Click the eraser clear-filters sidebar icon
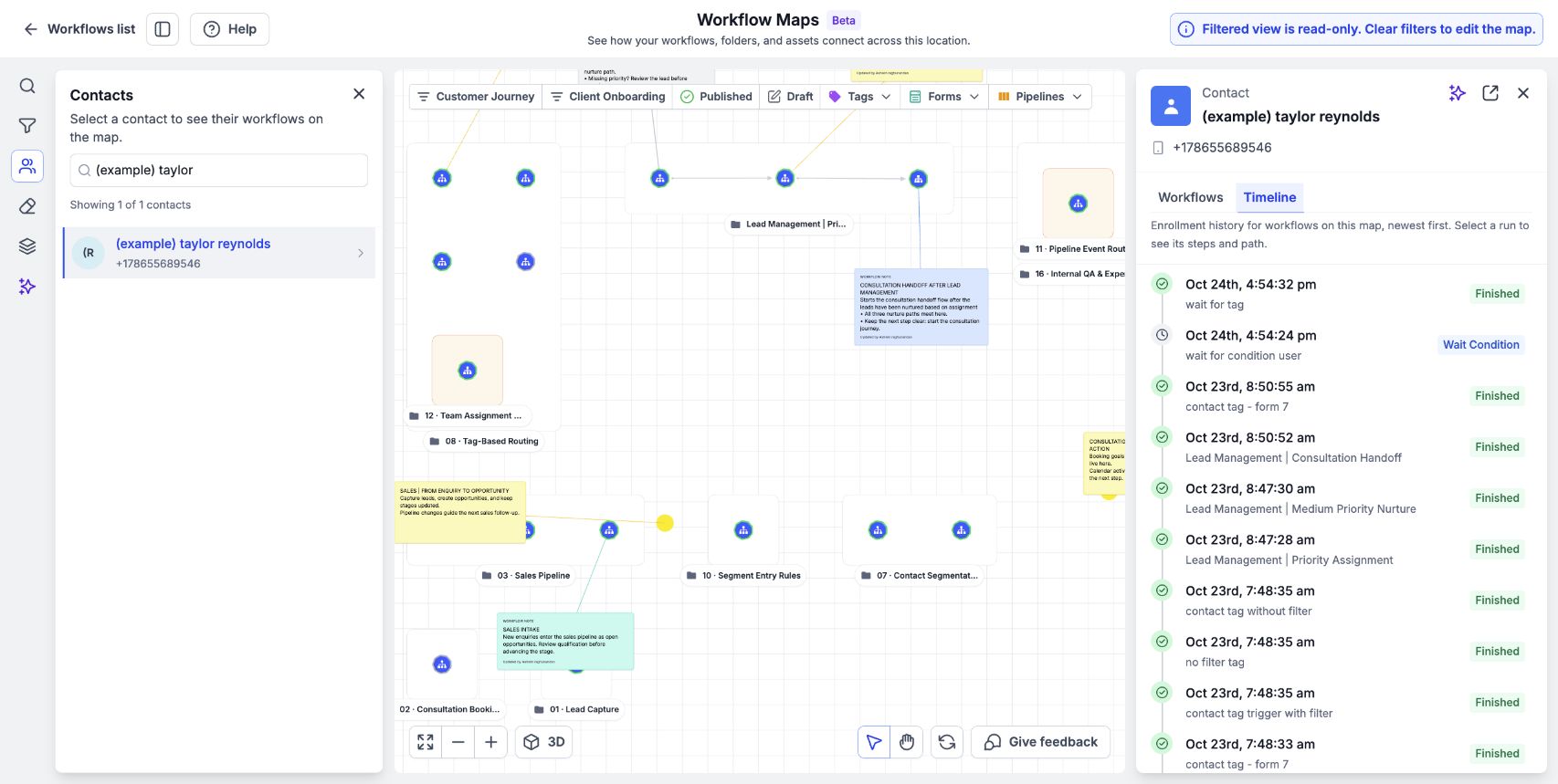Screen dimensions: 1558x784 tap(27, 206)
